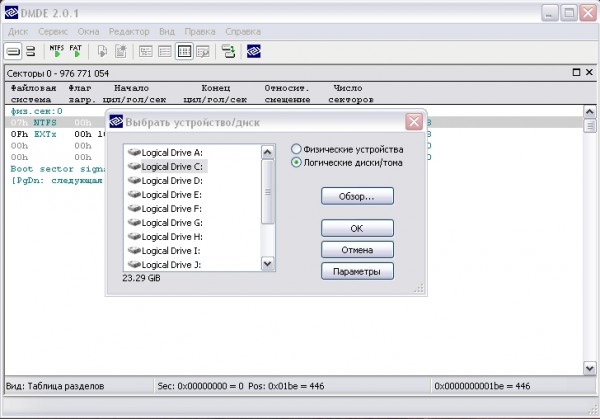The height and width of the screenshot is (419, 600).
Task: Click the partitions toolbar icon with two disks
Action: [x=31, y=51]
